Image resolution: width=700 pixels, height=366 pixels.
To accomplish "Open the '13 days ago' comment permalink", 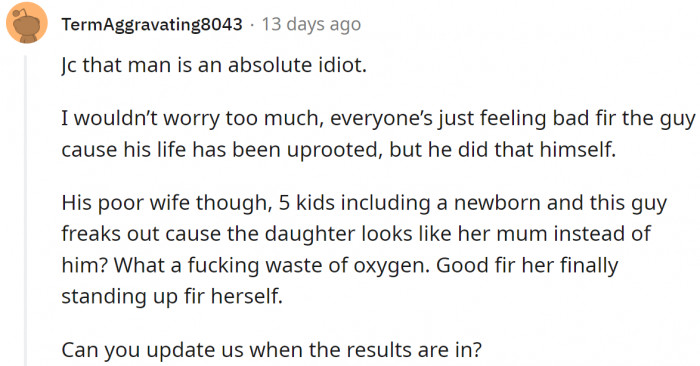I will click(311, 24).
